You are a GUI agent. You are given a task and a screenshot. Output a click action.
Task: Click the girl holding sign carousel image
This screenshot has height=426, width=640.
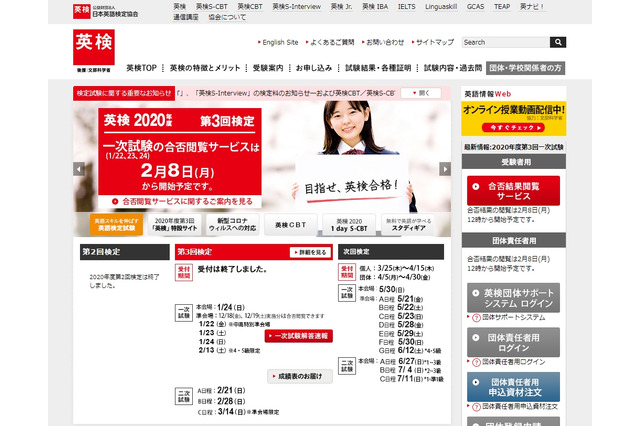(353, 155)
